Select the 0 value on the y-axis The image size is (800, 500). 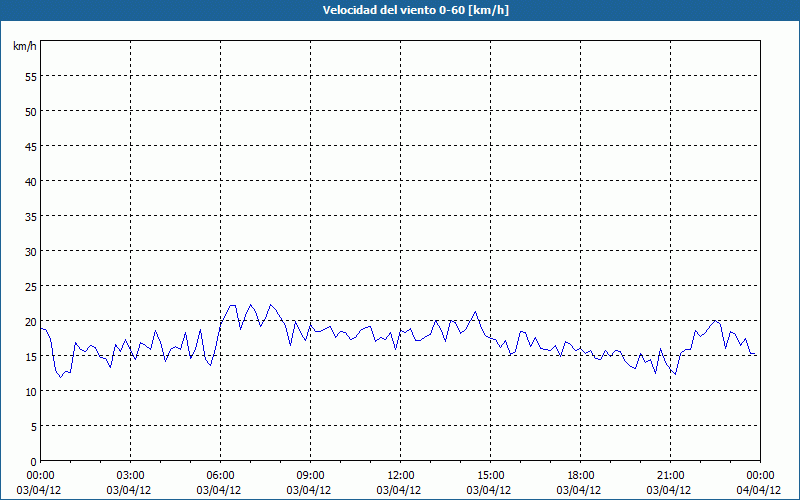34,462
